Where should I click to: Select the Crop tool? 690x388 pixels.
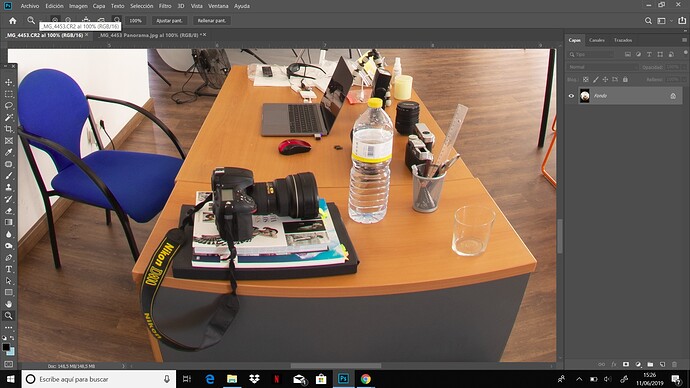8,129
